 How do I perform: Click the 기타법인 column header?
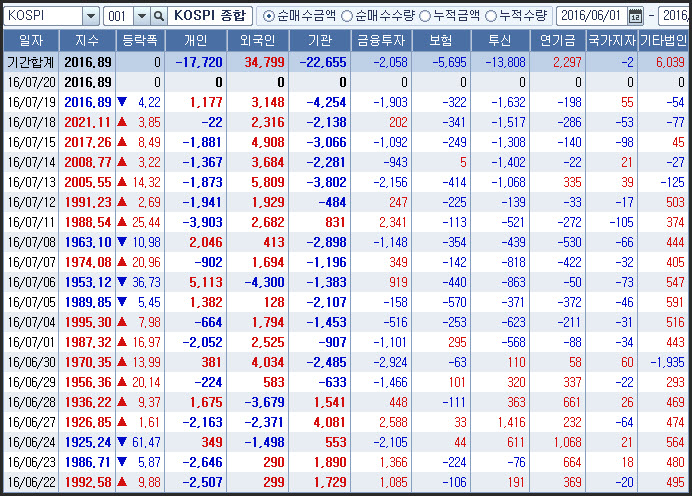click(663, 41)
